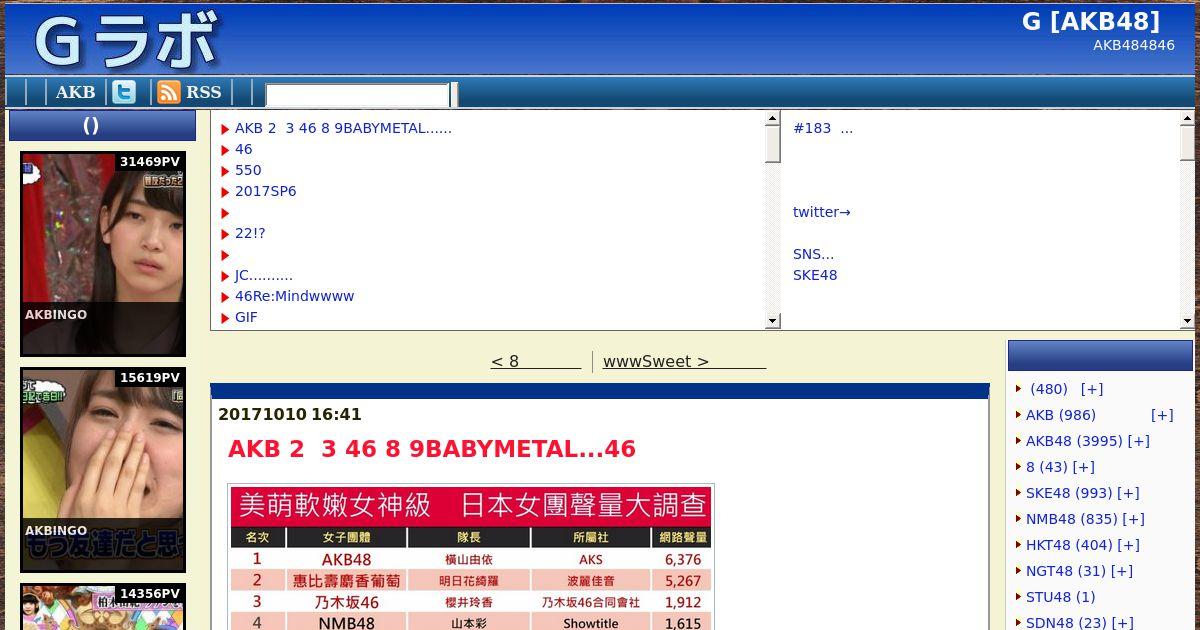Open the '8 (43)' category link
The width and height of the screenshot is (1200, 630).
(x=1047, y=467)
